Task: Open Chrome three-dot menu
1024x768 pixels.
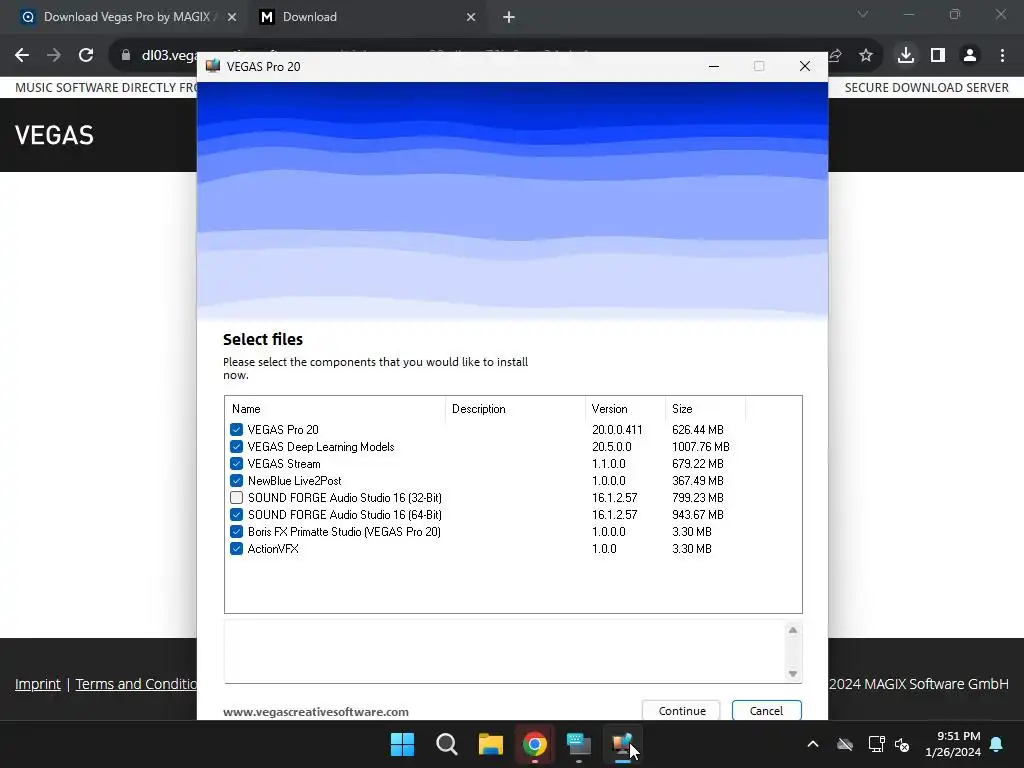Action: pos(1002,56)
